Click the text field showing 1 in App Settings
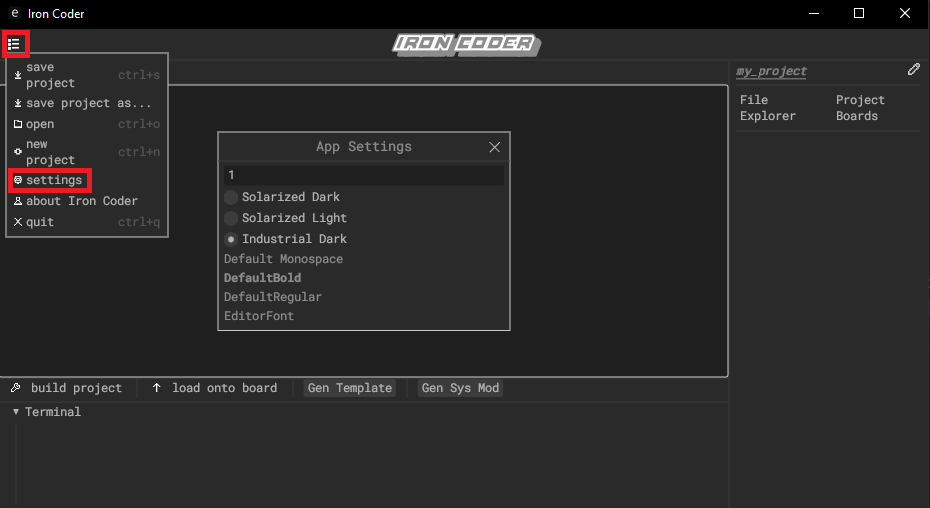The height and width of the screenshot is (508, 930). pos(363,175)
